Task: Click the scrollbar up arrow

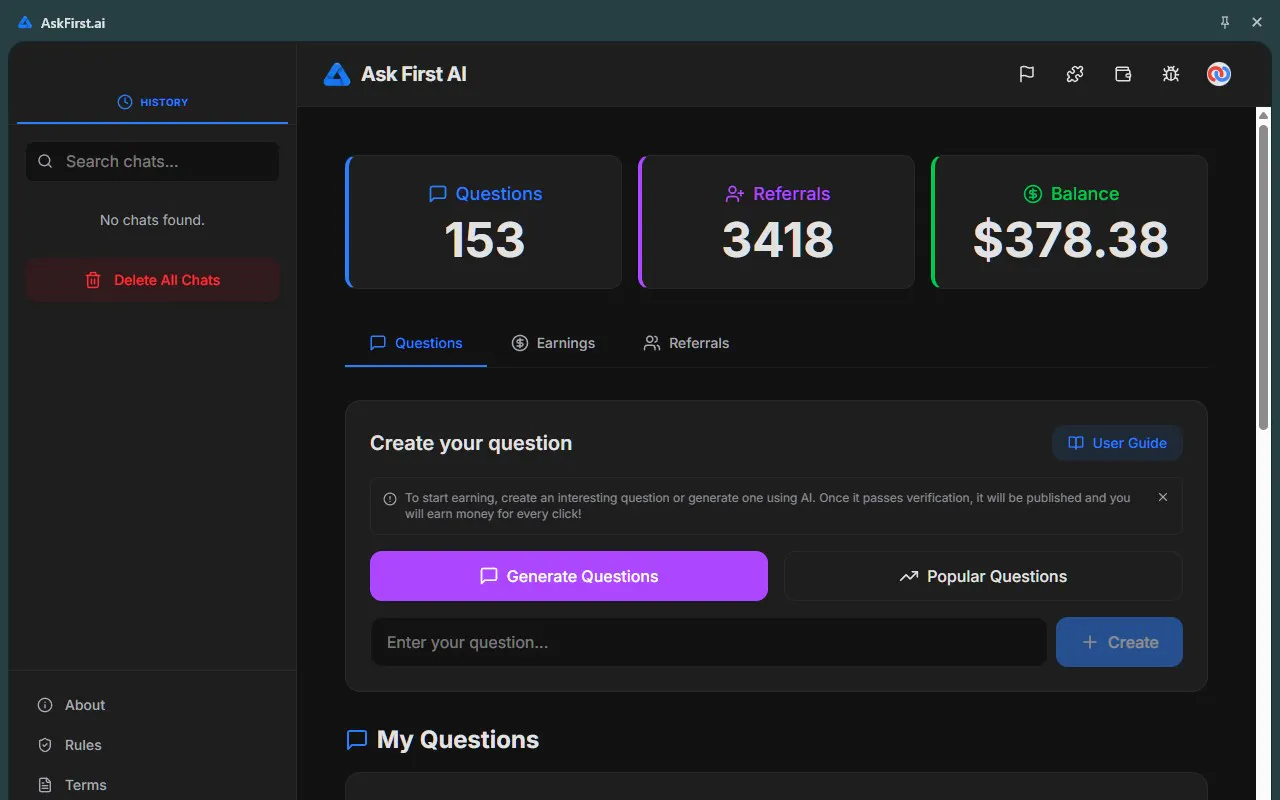Action: pos(1263,115)
